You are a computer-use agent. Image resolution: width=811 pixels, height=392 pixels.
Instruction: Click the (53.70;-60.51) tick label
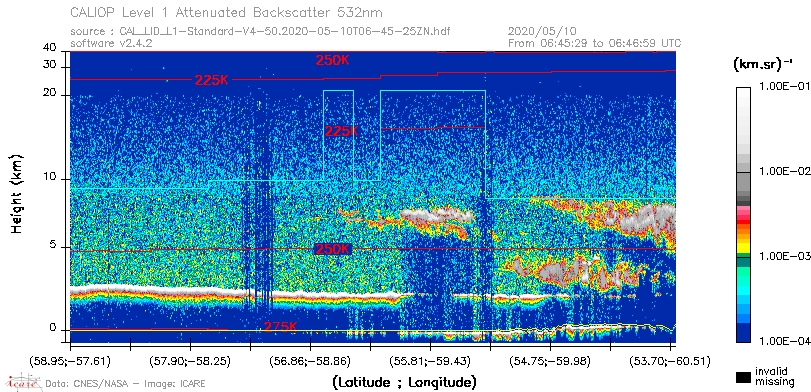670,360
